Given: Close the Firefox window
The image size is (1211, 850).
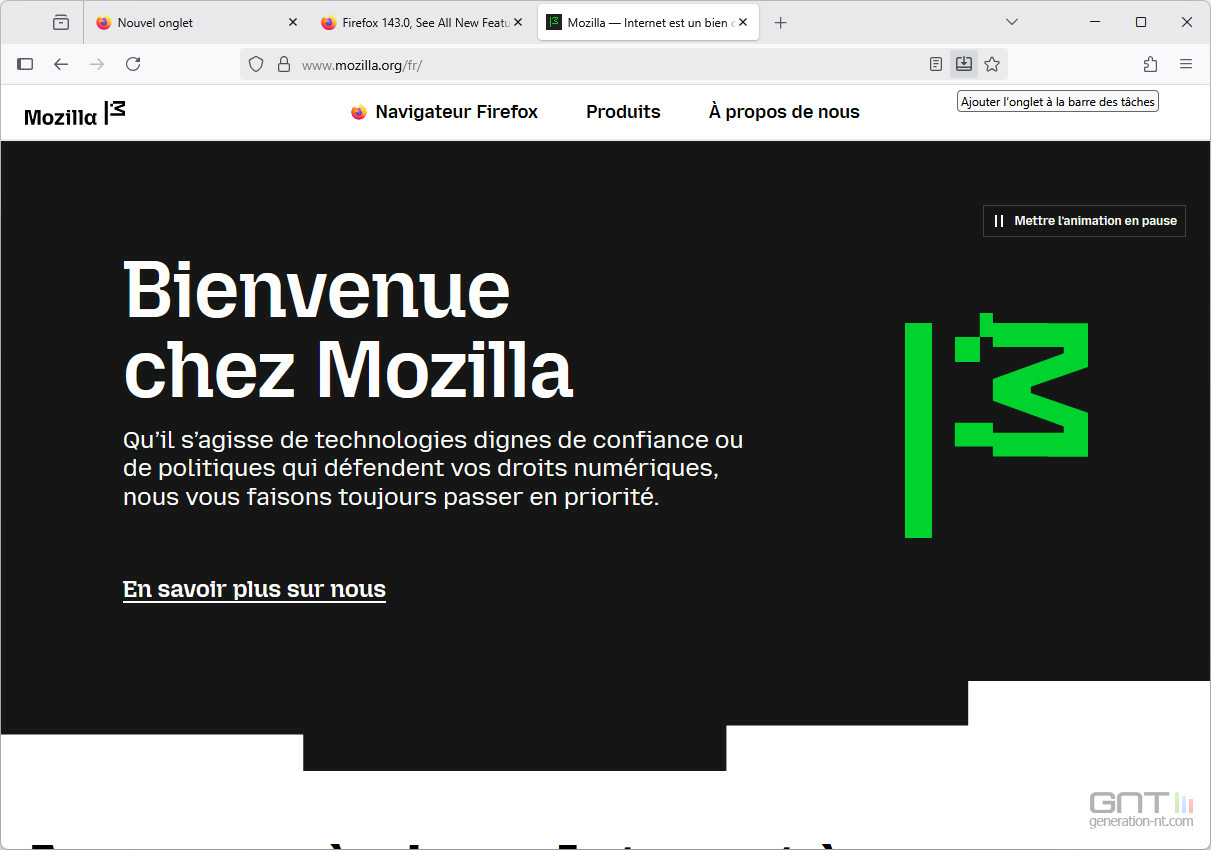Looking at the screenshot, I should pos(1187,22).
